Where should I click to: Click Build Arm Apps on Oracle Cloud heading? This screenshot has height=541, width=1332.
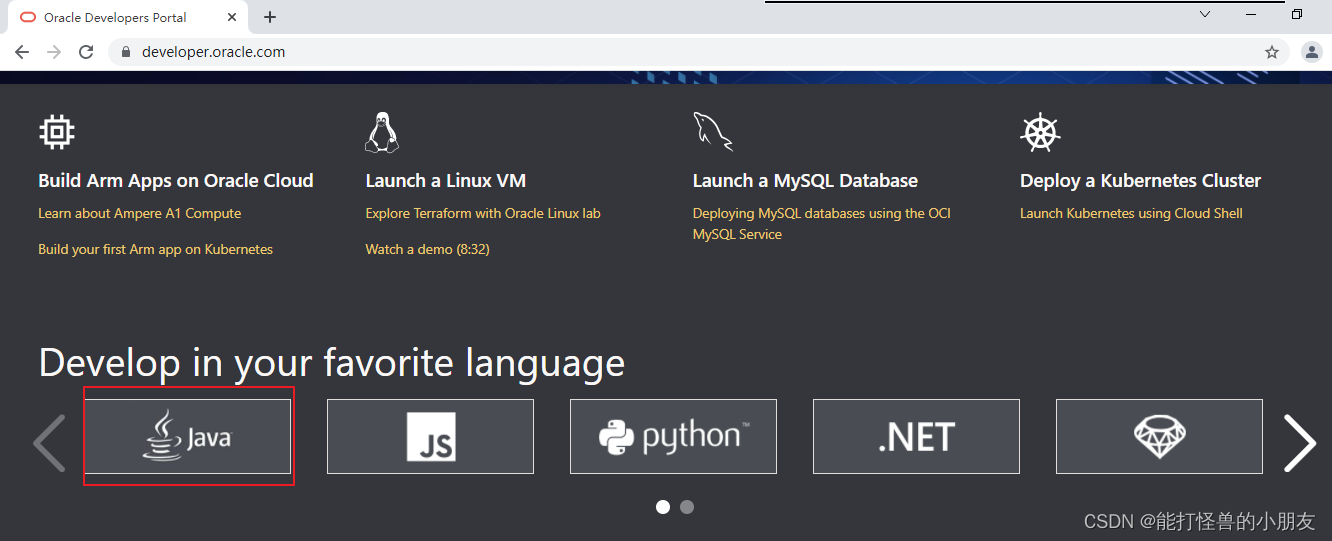tap(176, 181)
